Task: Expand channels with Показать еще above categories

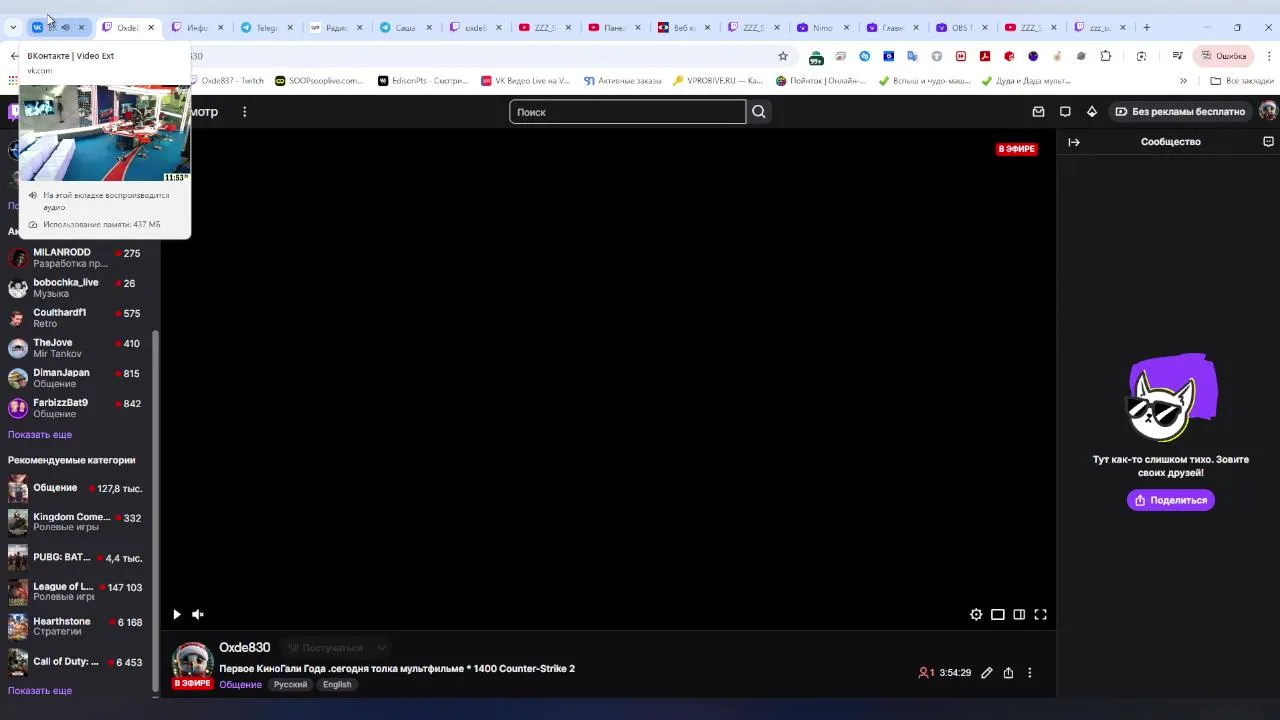Action: pos(40,435)
